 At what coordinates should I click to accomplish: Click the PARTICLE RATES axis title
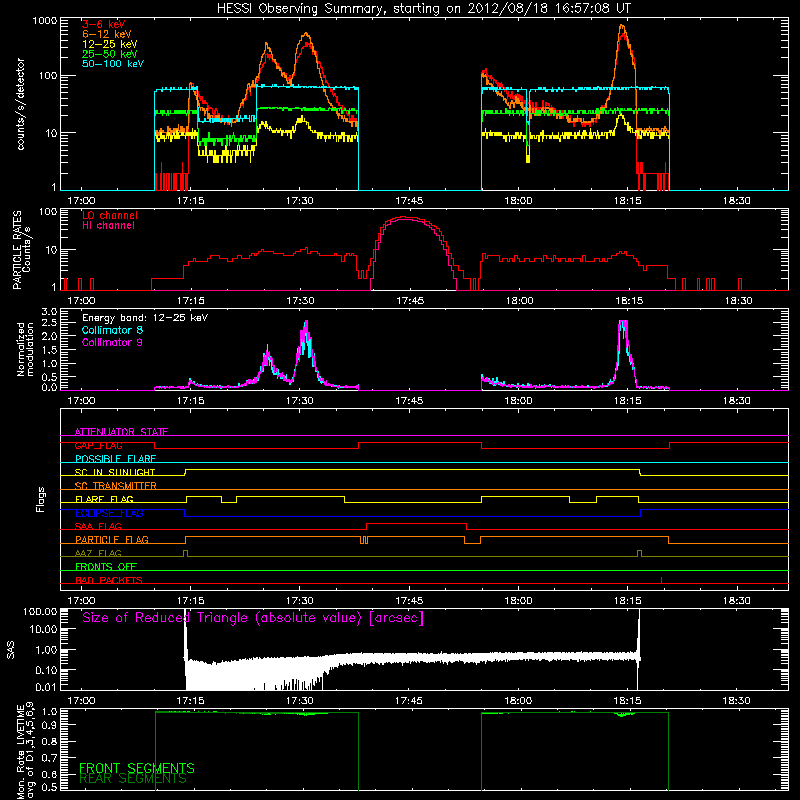pos(17,250)
